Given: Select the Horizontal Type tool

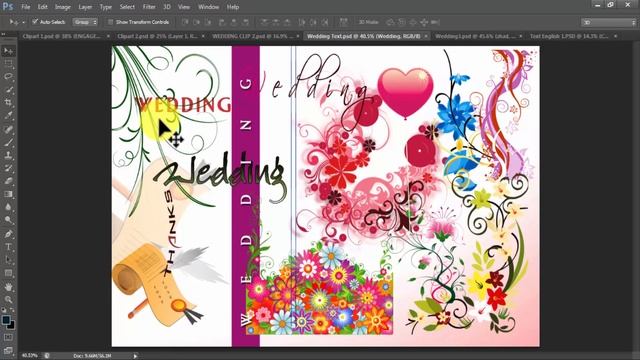Looking at the screenshot, I should [x=8, y=247].
